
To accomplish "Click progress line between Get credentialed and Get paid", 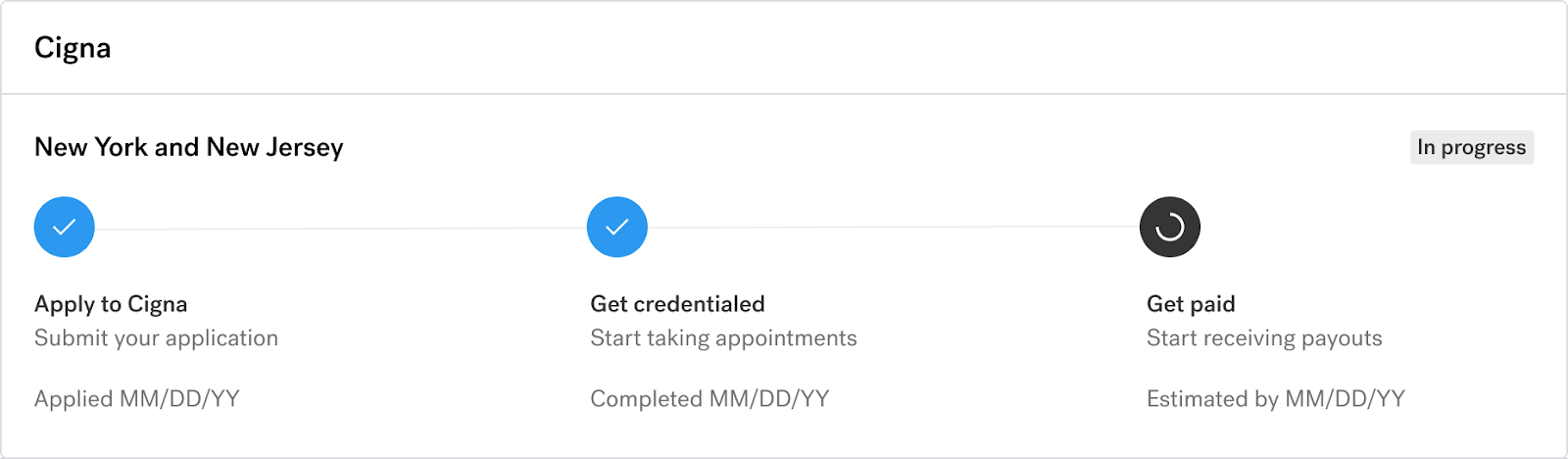I will pos(894,228).
